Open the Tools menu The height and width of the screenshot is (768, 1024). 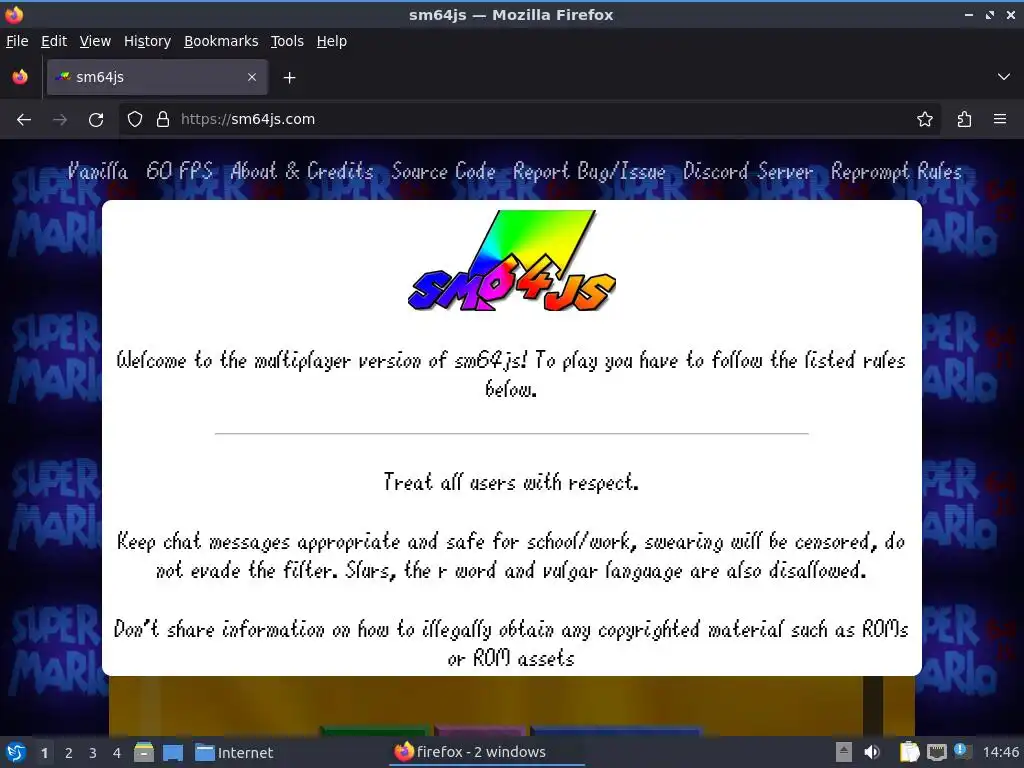coord(287,41)
